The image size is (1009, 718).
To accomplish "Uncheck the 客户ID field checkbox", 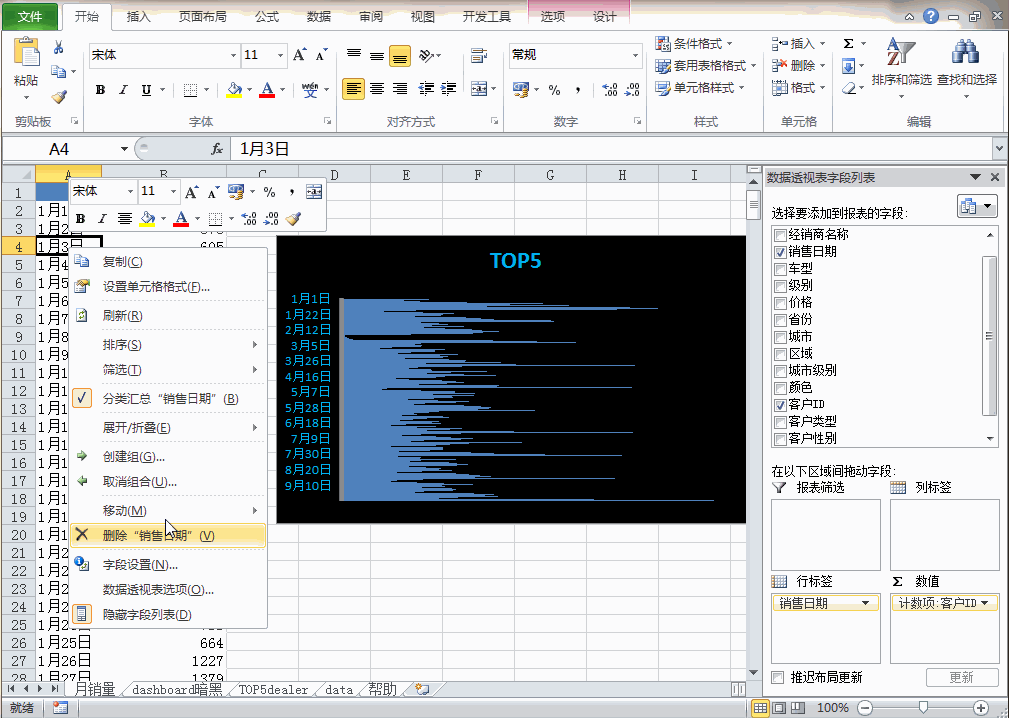I will pos(780,405).
